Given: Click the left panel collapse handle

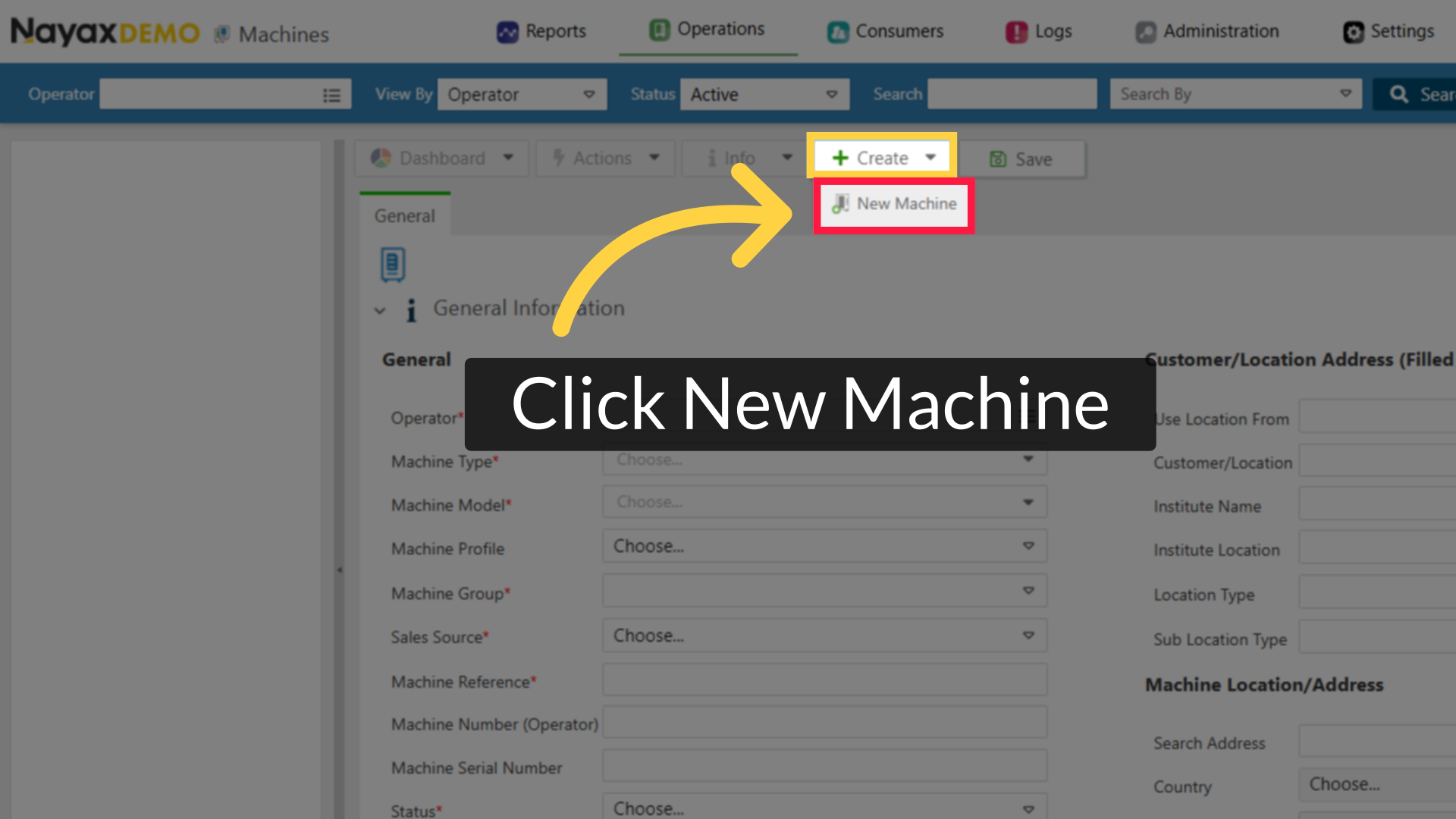Looking at the screenshot, I should point(339,569).
